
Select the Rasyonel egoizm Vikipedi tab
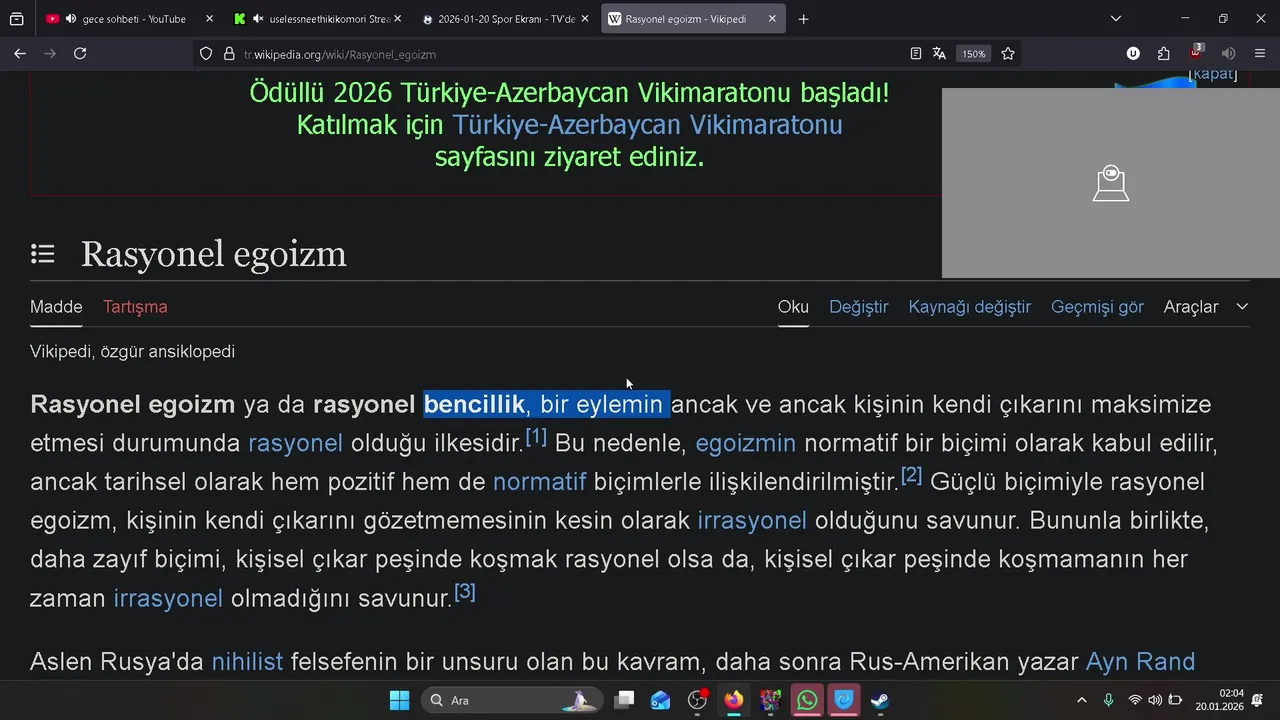coord(693,19)
